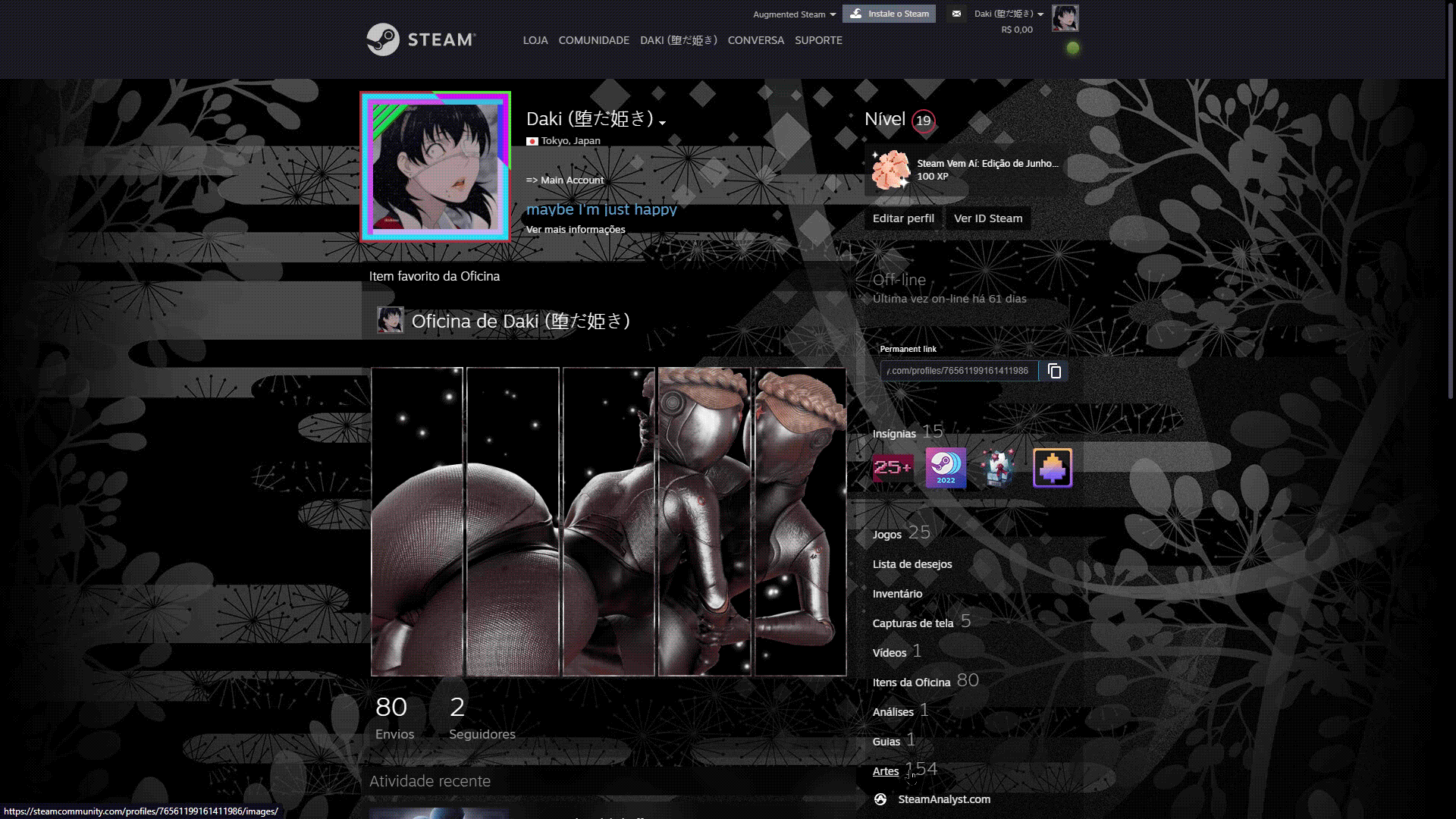
Task: Click the green status circle icon
Action: [x=1072, y=48]
